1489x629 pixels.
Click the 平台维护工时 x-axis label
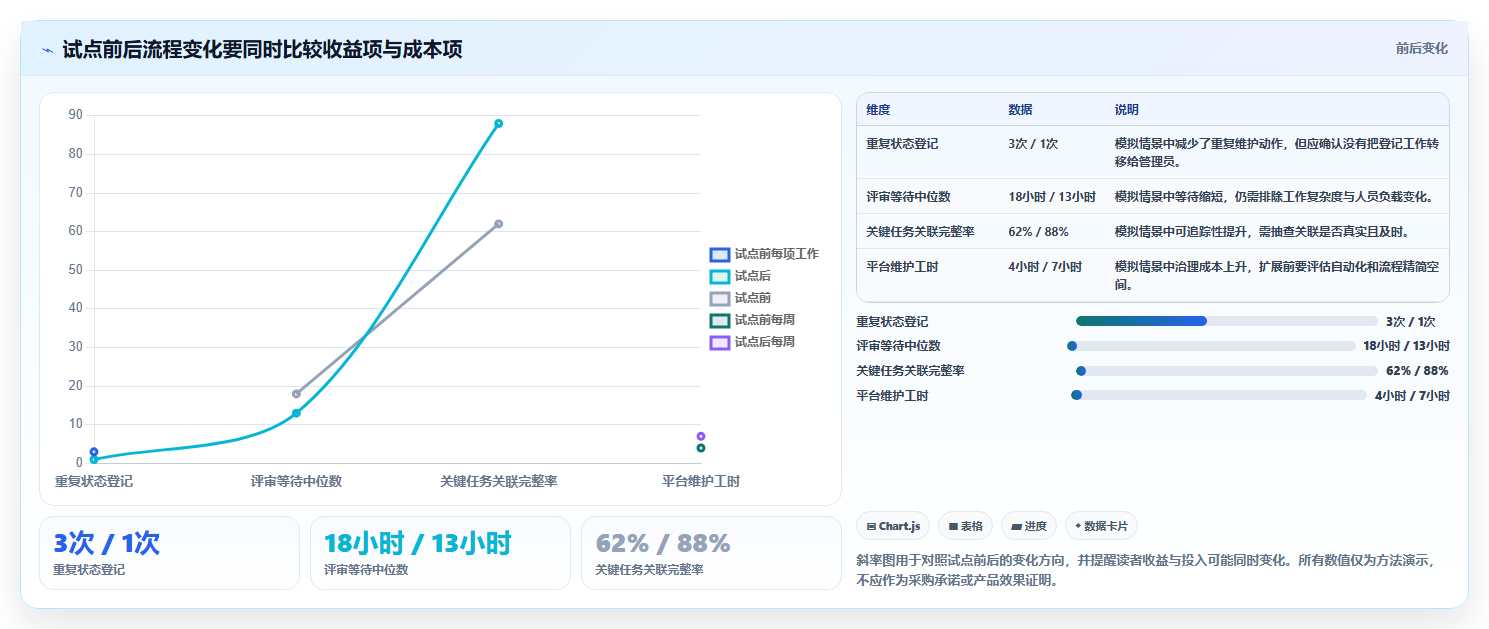pos(701,482)
